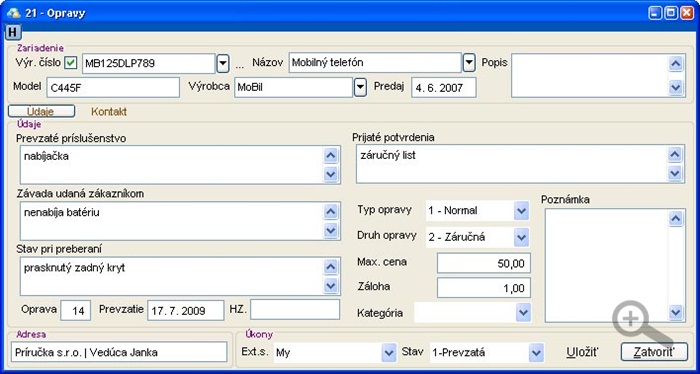This screenshot has height=374, width=700.
Task: Maximize the 21 - Opravy window
Action: [671, 13]
